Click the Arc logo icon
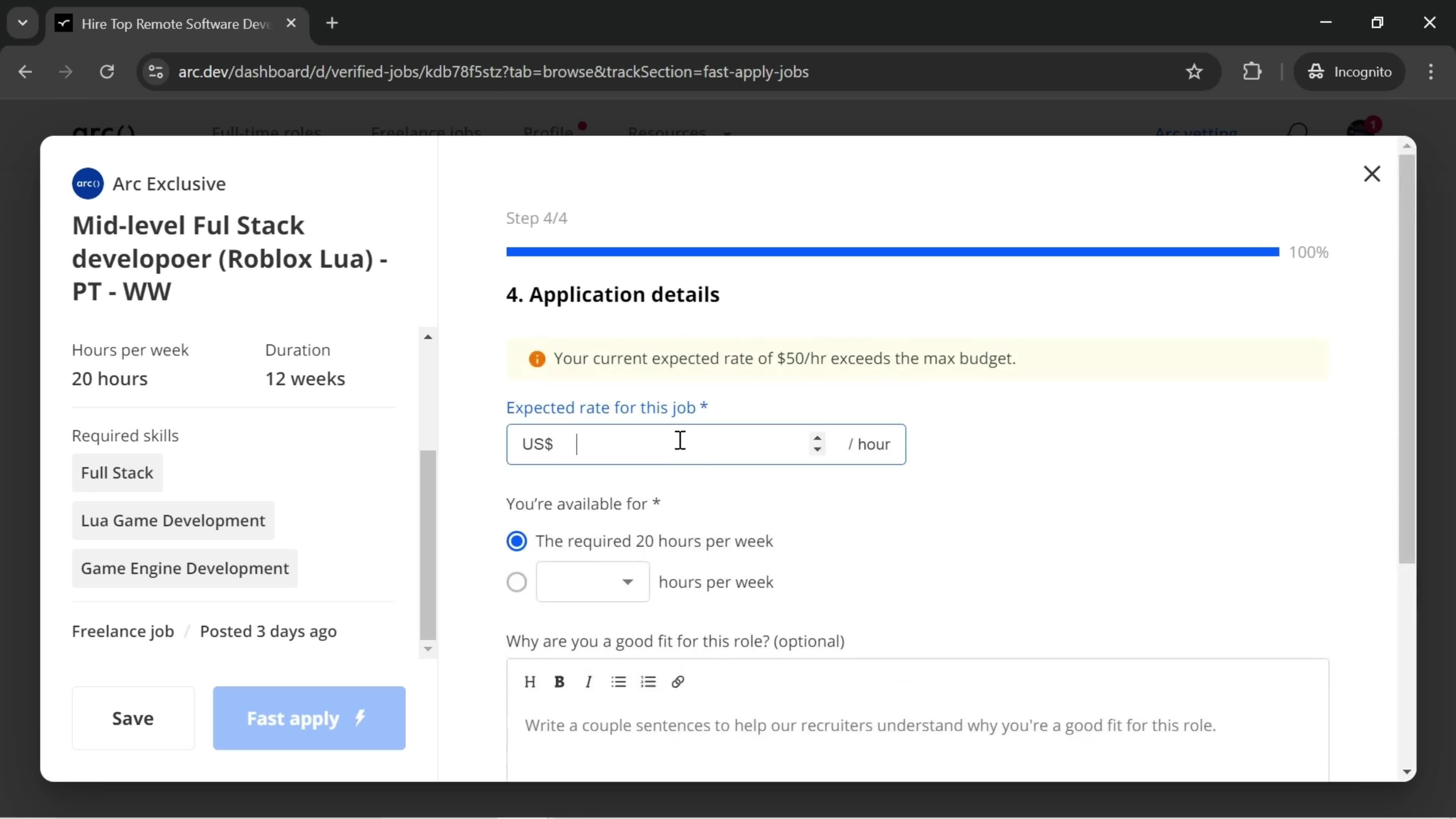1456x819 pixels. tap(88, 183)
